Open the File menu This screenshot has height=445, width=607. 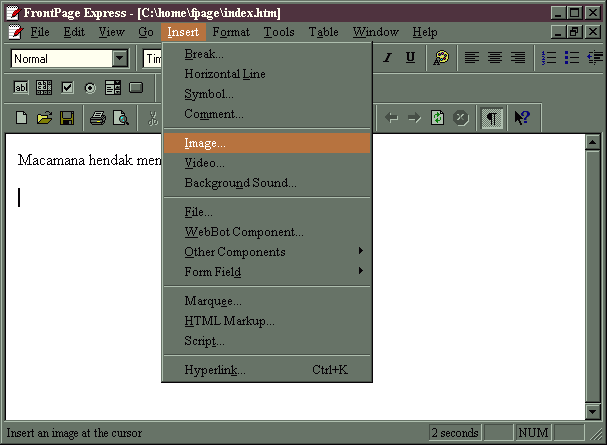(x=40, y=32)
